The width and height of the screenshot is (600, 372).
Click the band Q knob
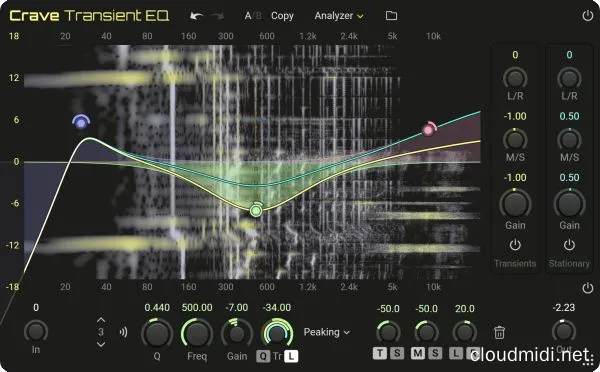coord(157,334)
